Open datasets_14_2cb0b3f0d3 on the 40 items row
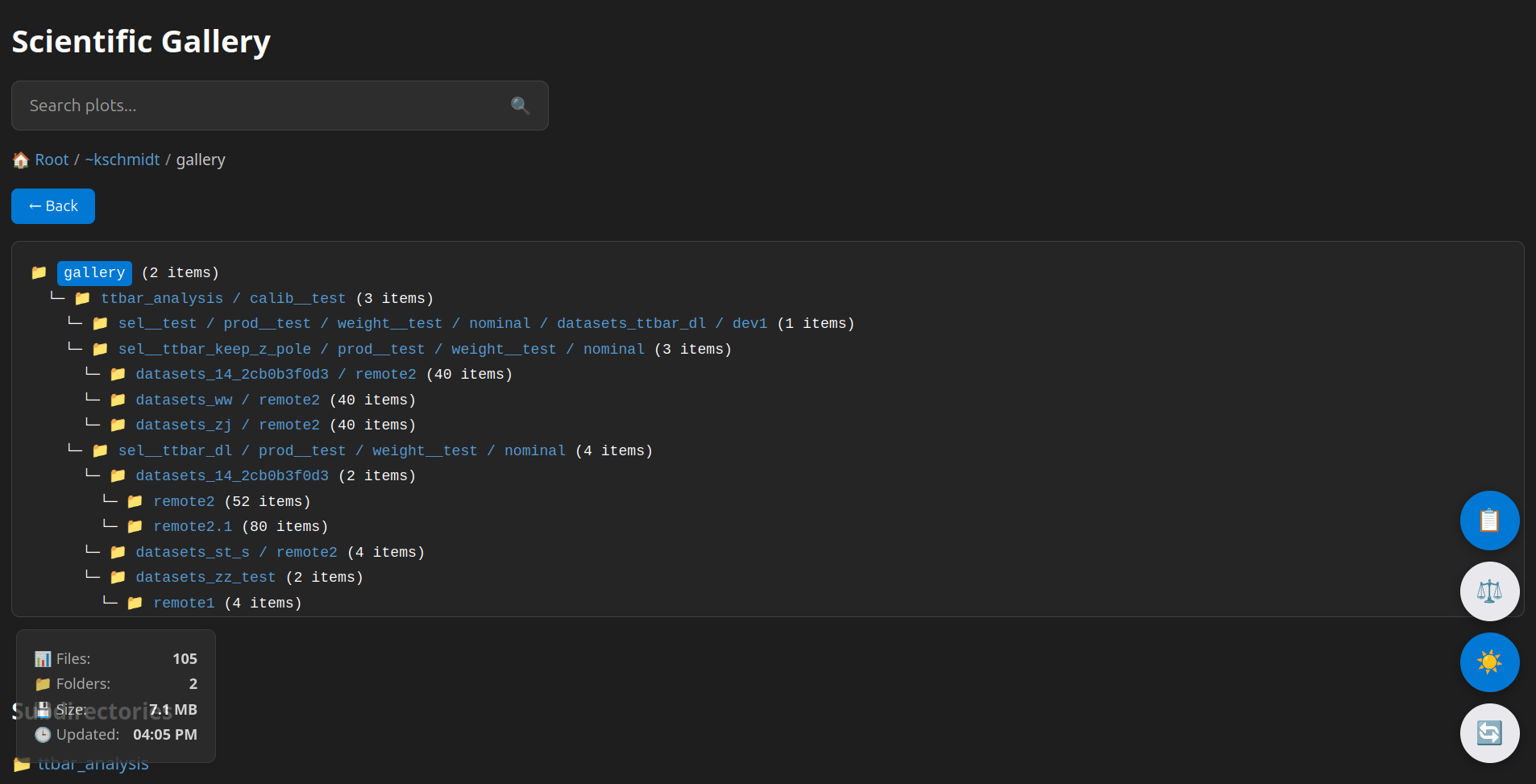1536x784 pixels. click(x=232, y=374)
